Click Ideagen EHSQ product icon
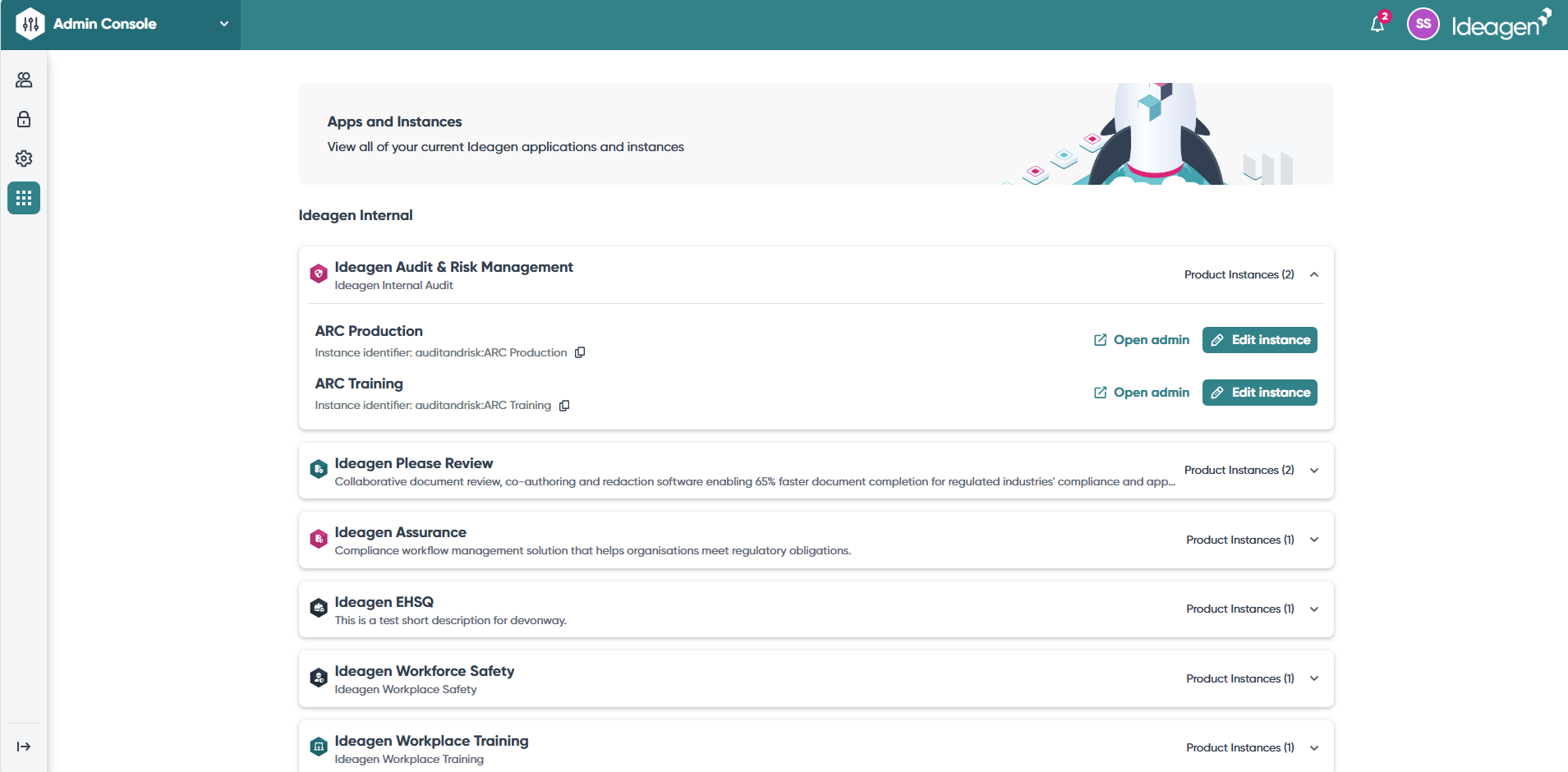The width and height of the screenshot is (1568, 772). coord(319,609)
